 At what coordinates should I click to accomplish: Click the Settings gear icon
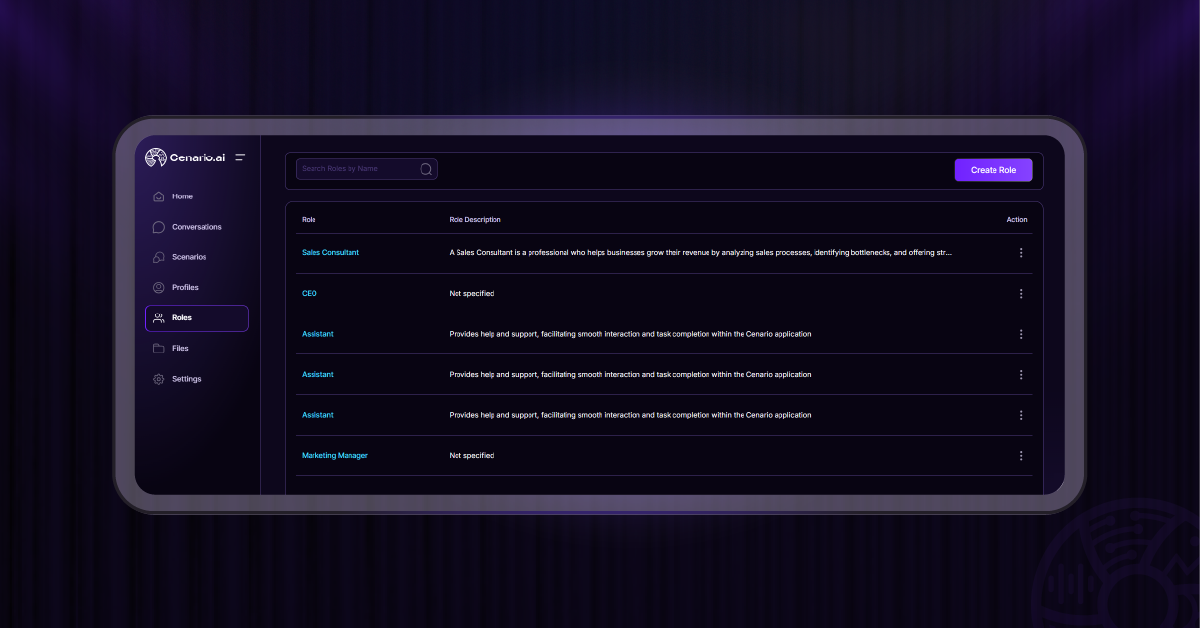pos(158,379)
